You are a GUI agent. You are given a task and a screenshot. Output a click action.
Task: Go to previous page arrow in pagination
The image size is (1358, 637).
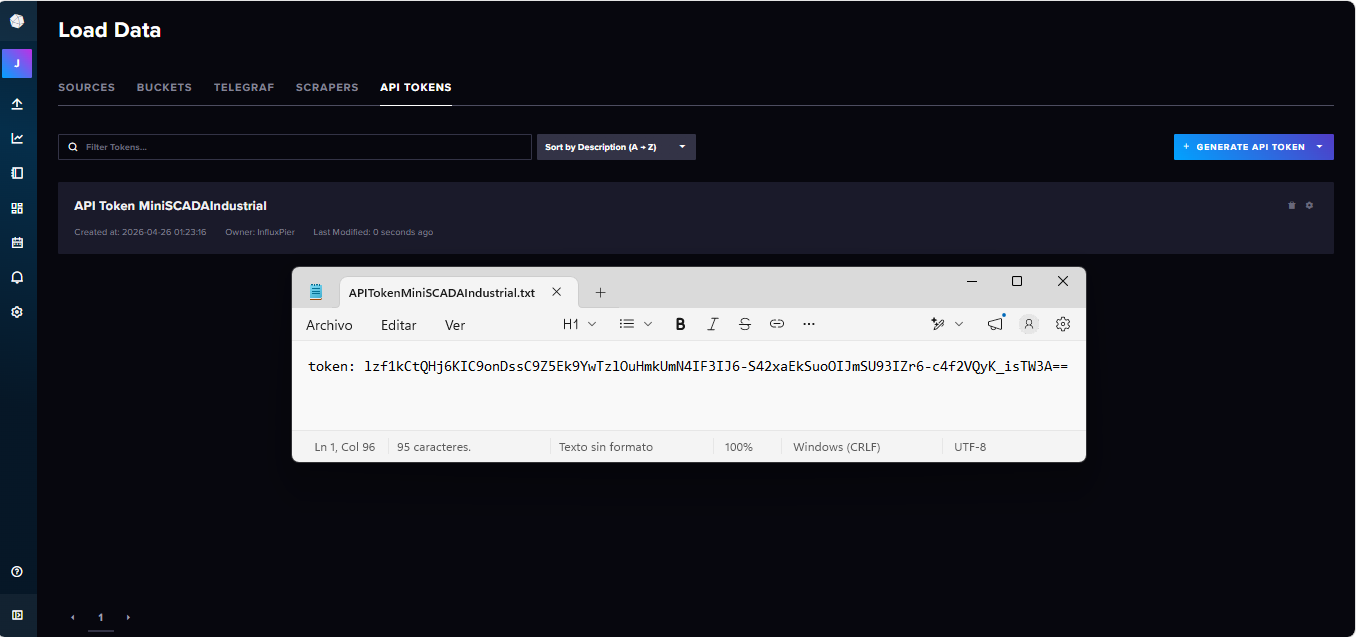[x=73, y=618]
